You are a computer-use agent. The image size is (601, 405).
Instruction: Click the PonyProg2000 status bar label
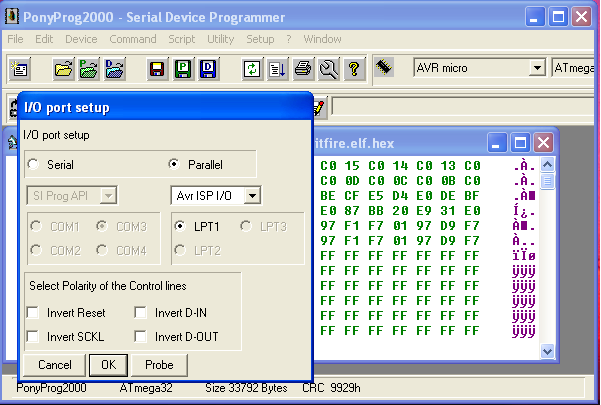51,388
